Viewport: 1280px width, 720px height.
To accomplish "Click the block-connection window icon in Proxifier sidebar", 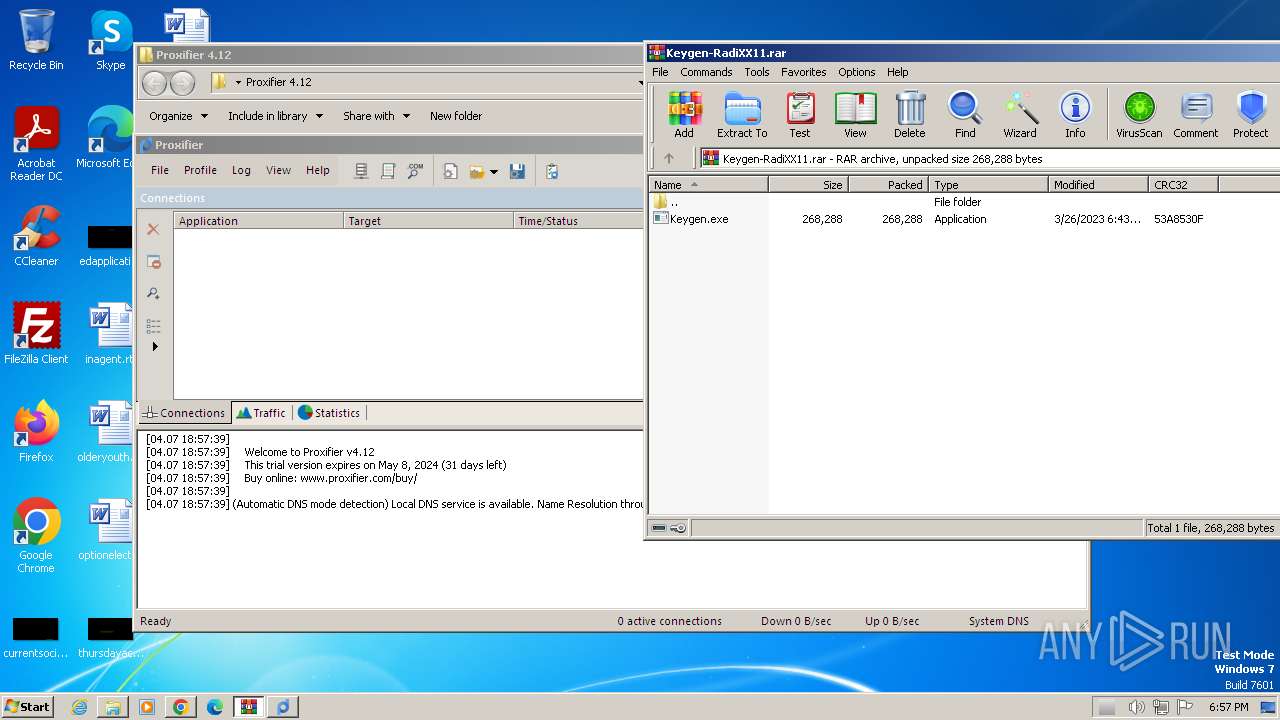I will [x=153, y=261].
